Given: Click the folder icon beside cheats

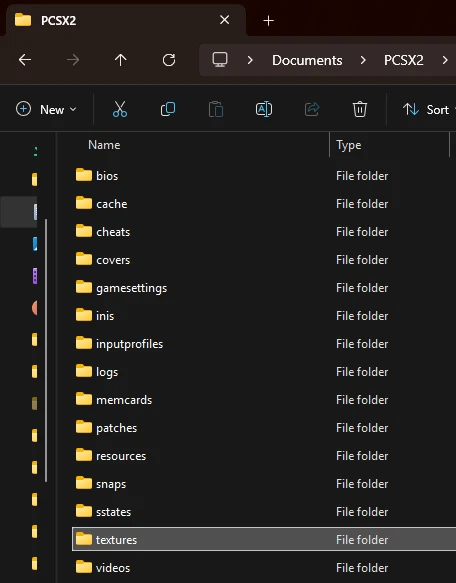Looking at the screenshot, I should [x=84, y=231].
